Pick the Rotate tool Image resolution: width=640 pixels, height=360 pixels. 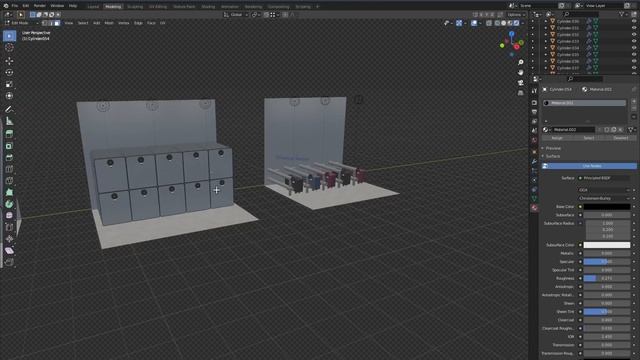(9, 73)
